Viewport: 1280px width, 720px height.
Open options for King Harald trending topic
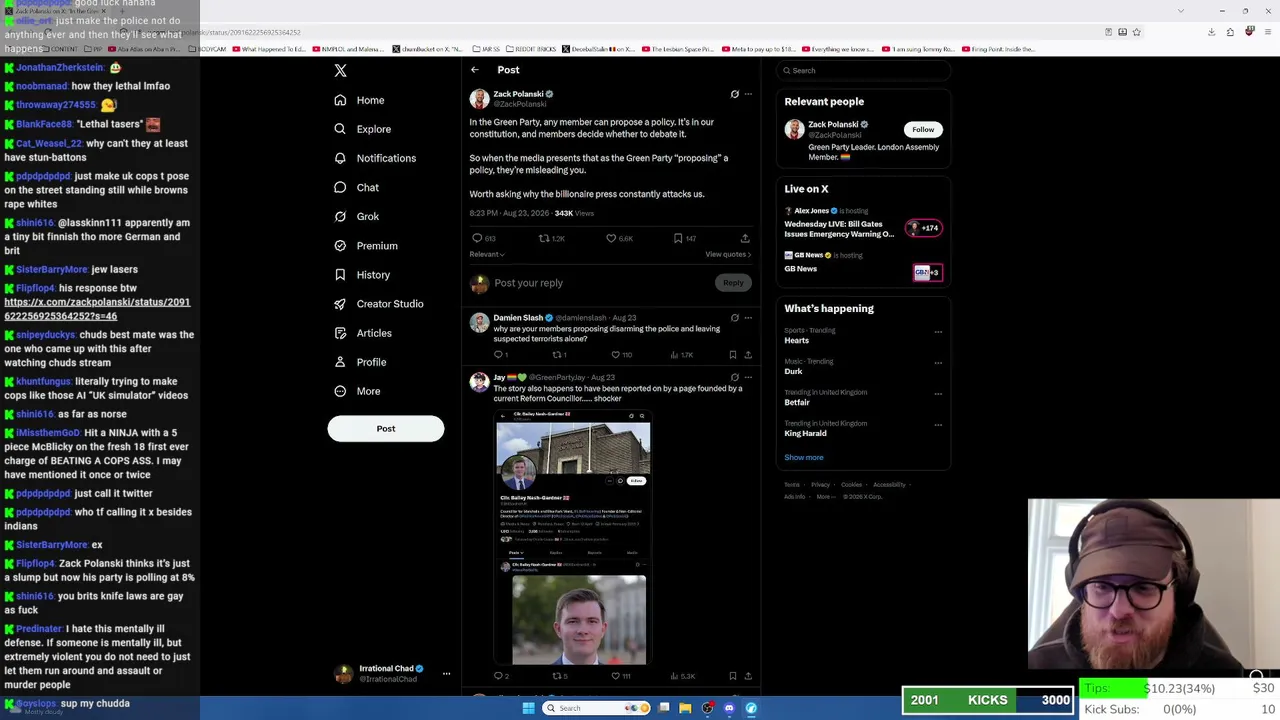(938, 425)
